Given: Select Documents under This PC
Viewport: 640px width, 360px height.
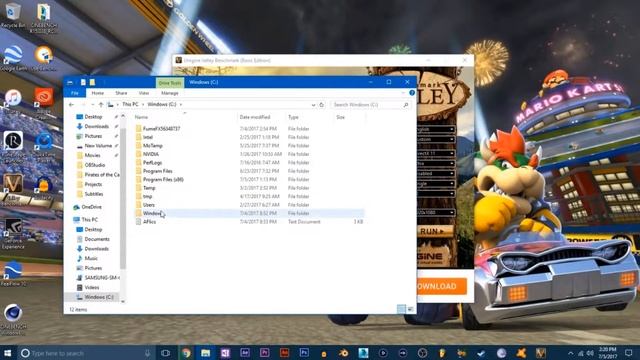Looking at the screenshot, I should click(x=97, y=239).
